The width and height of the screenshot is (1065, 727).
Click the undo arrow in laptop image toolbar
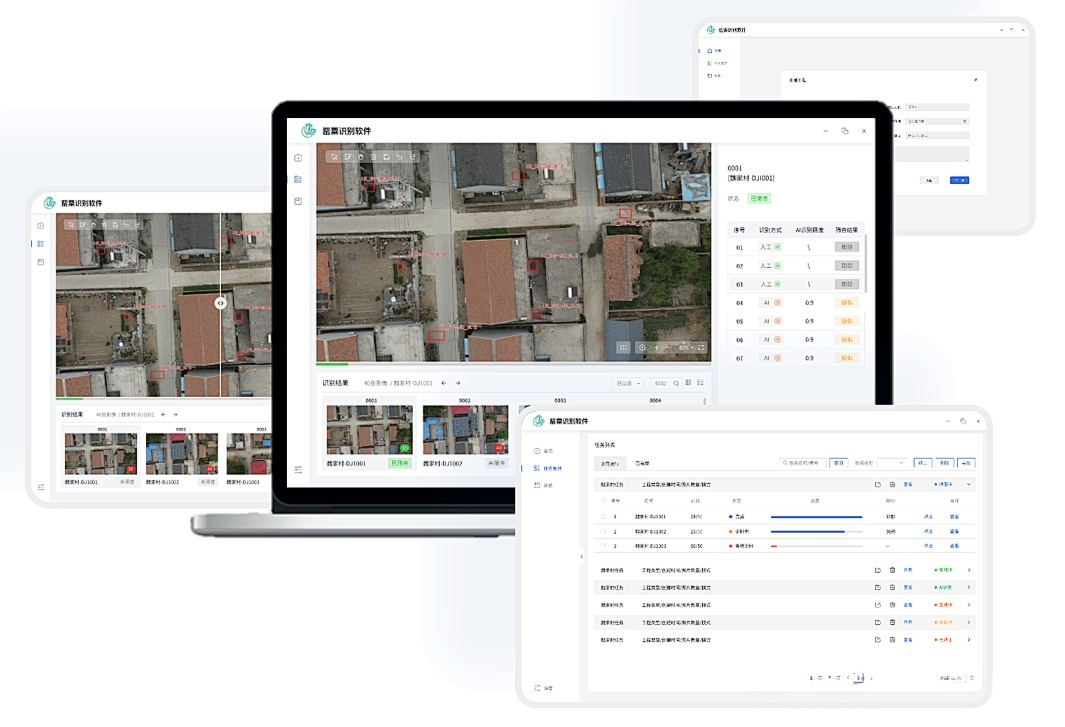point(399,157)
